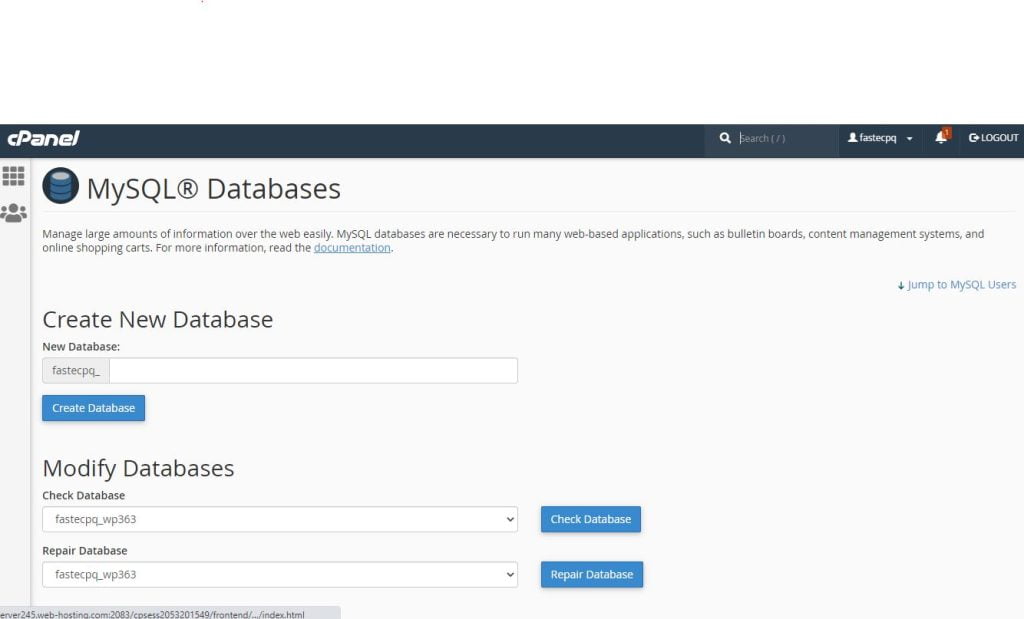Click the Repair Database button

[592, 575]
